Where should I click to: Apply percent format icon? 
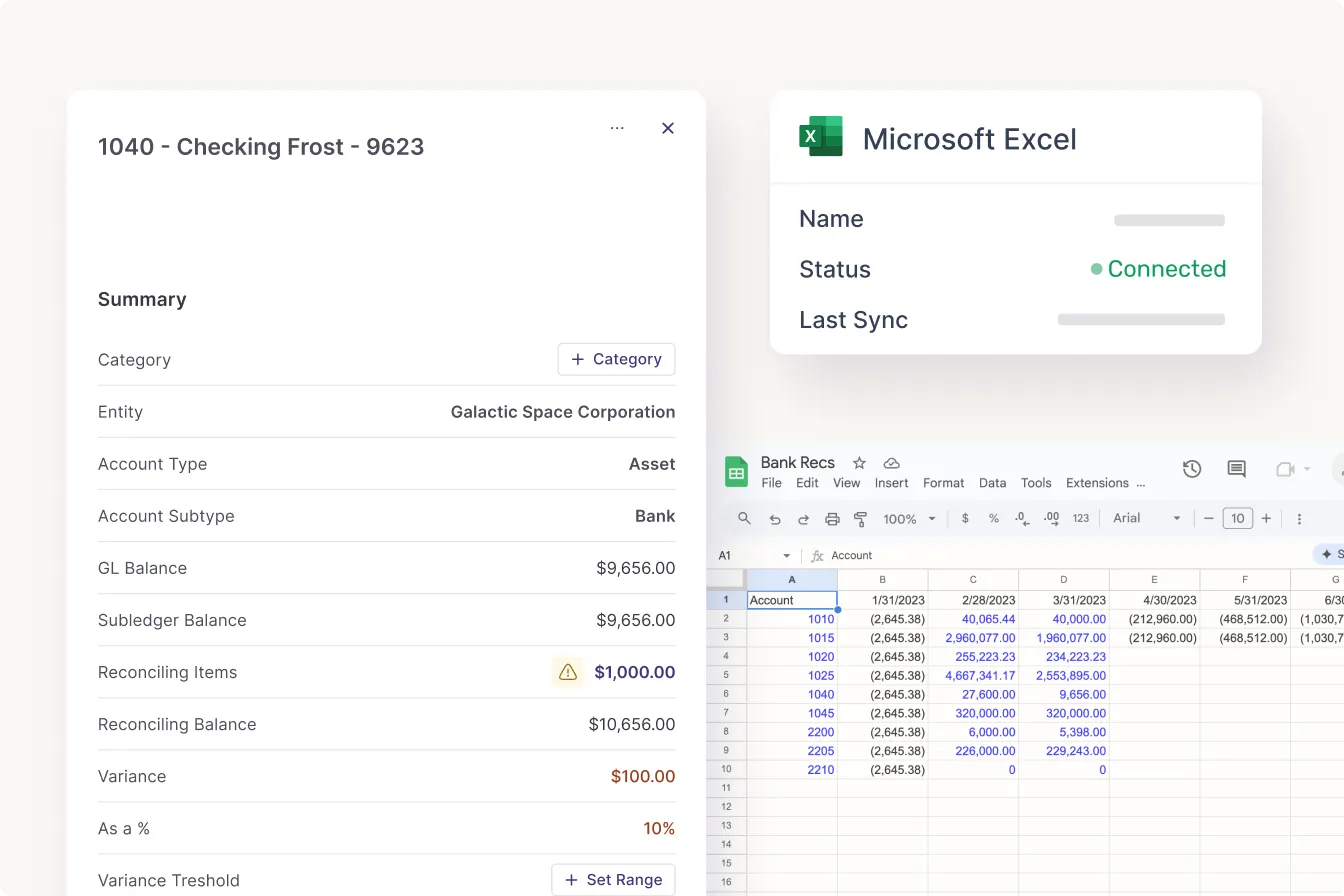(x=994, y=518)
